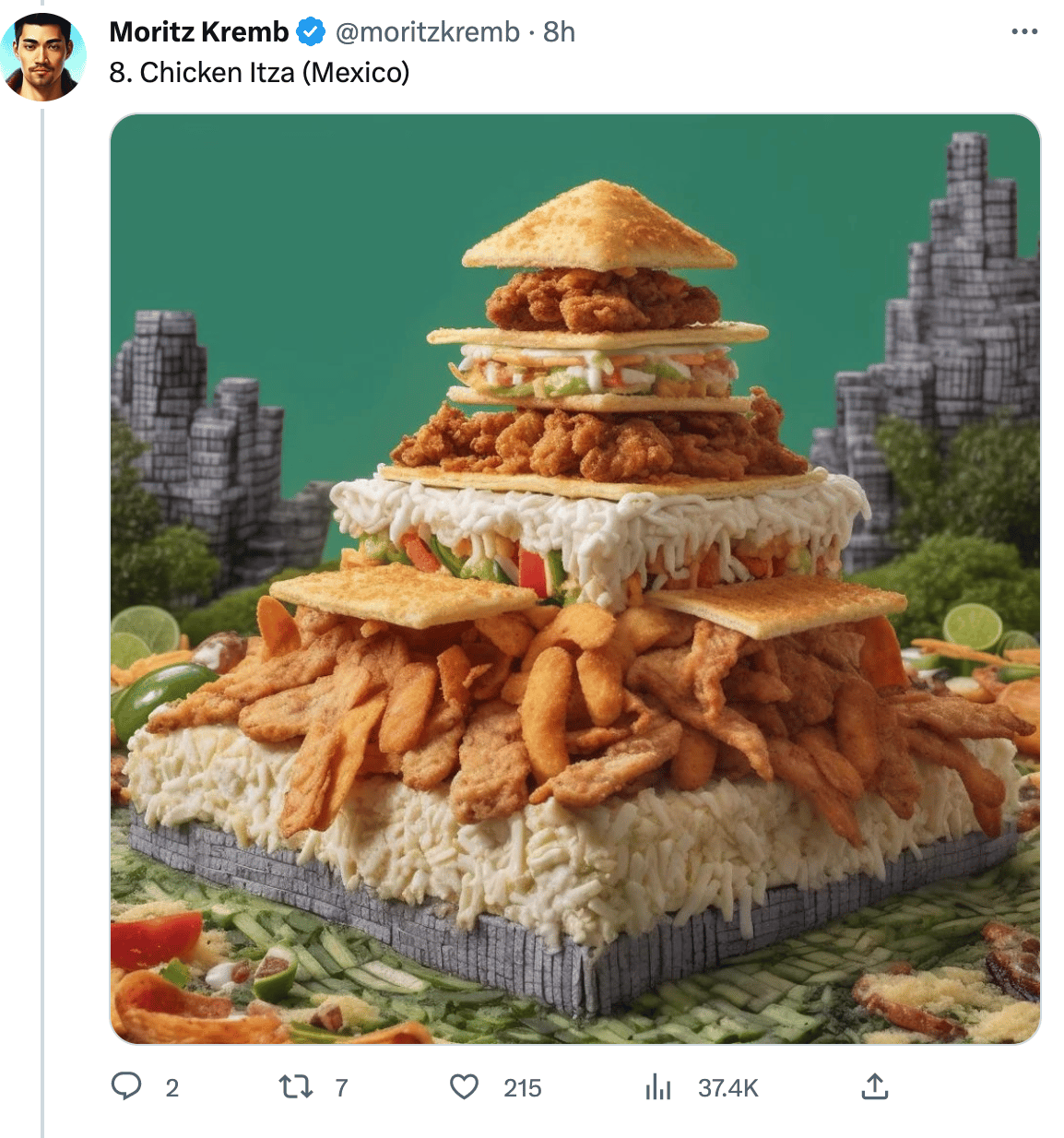Screen dimensions: 1064x1138
Task: Open the Chicken Itza food pyramid image
Action: [x=575, y=579]
